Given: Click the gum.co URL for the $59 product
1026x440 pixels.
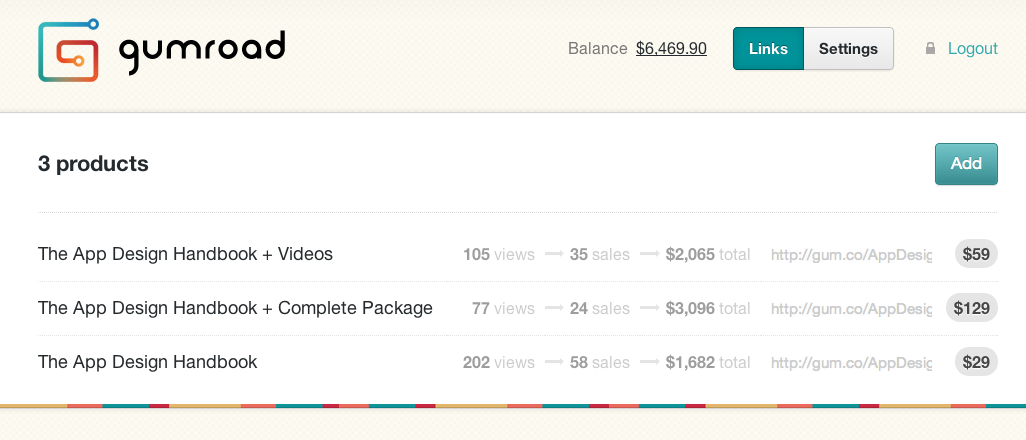Looking at the screenshot, I should (851, 255).
